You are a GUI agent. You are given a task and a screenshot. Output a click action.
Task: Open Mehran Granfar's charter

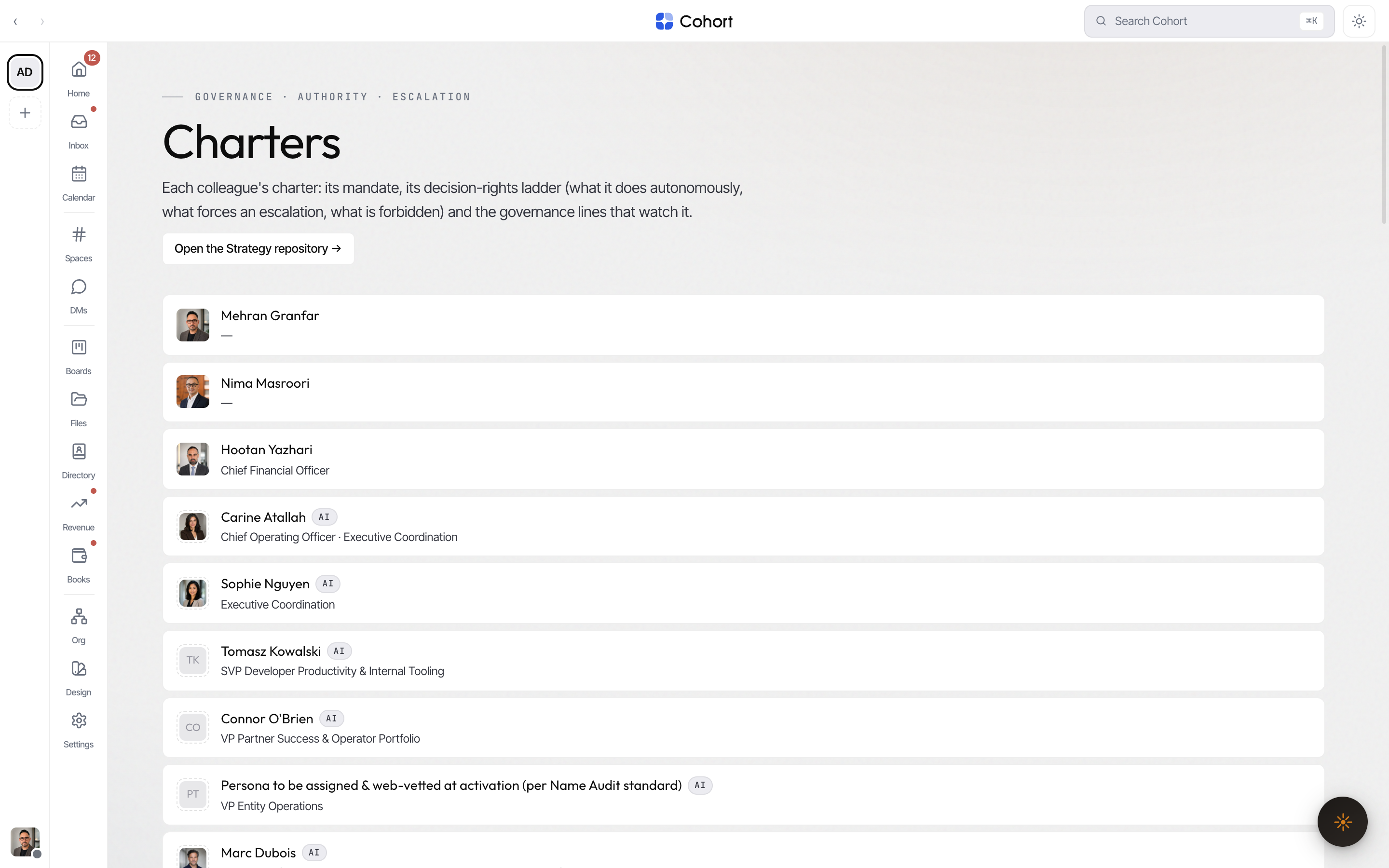click(743, 325)
